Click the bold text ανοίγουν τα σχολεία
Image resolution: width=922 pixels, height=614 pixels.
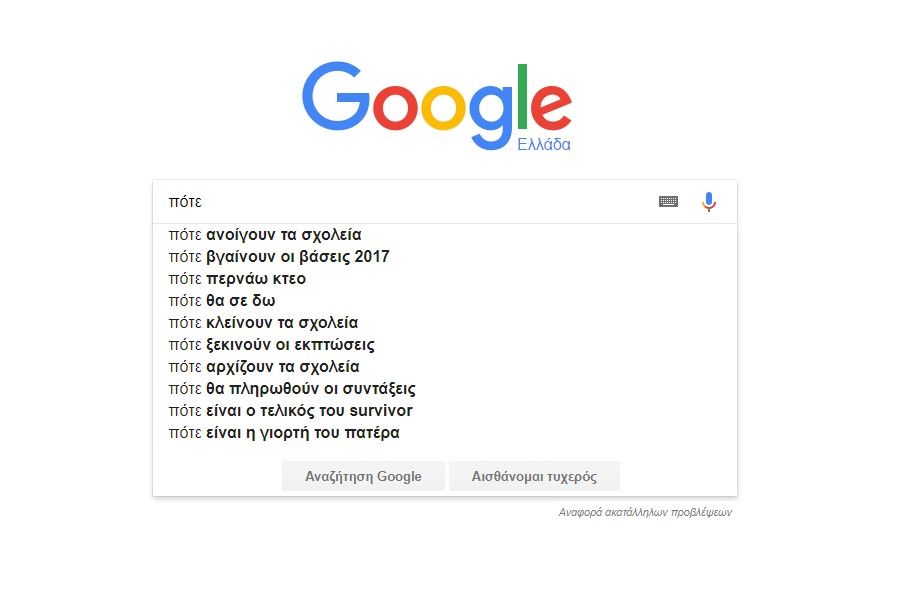[x=283, y=235]
